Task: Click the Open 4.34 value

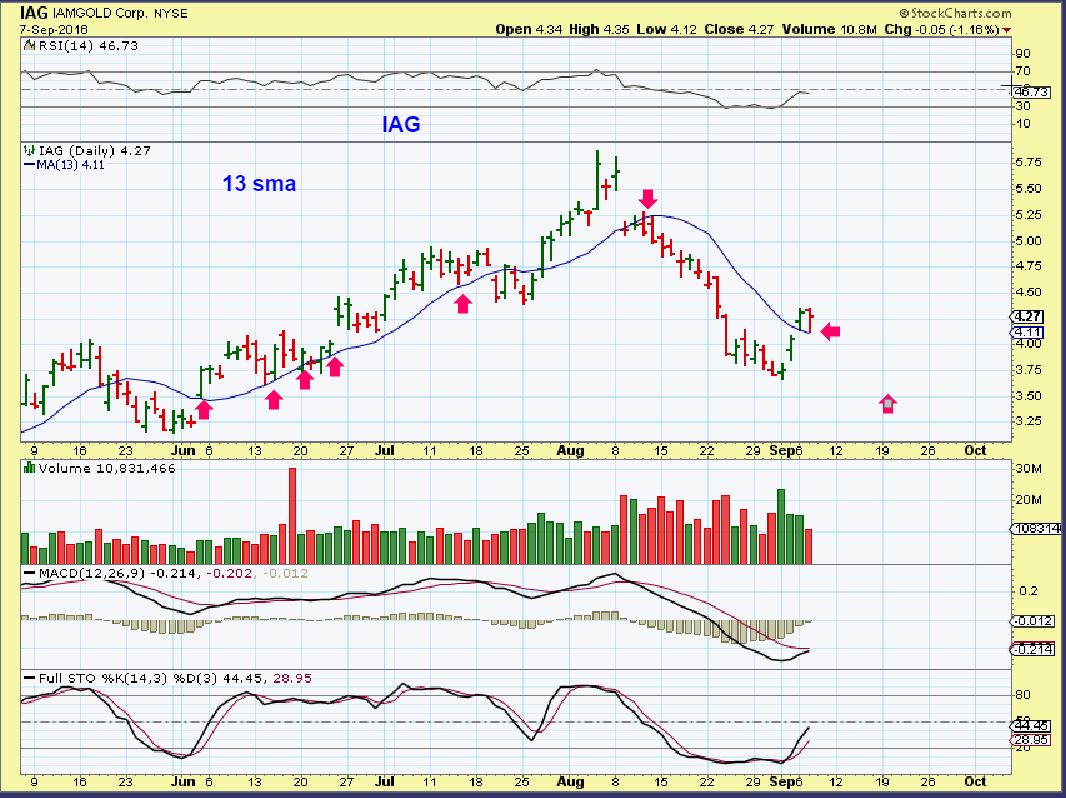Action: click(529, 29)
